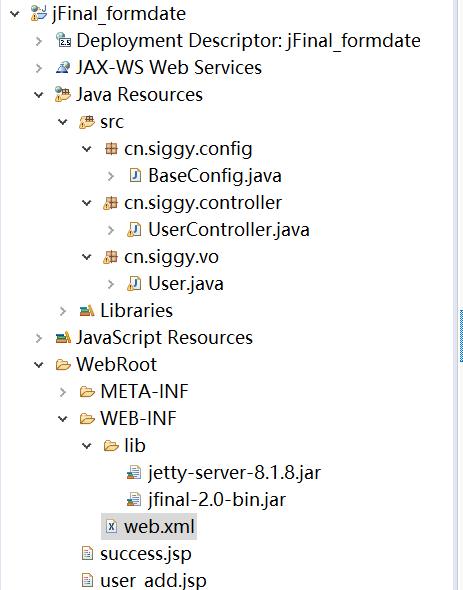Select 'Deployment Descriptor: jFinal_formdate' label
This screenshot has height=590, width=463.
[x=248, y=41]
